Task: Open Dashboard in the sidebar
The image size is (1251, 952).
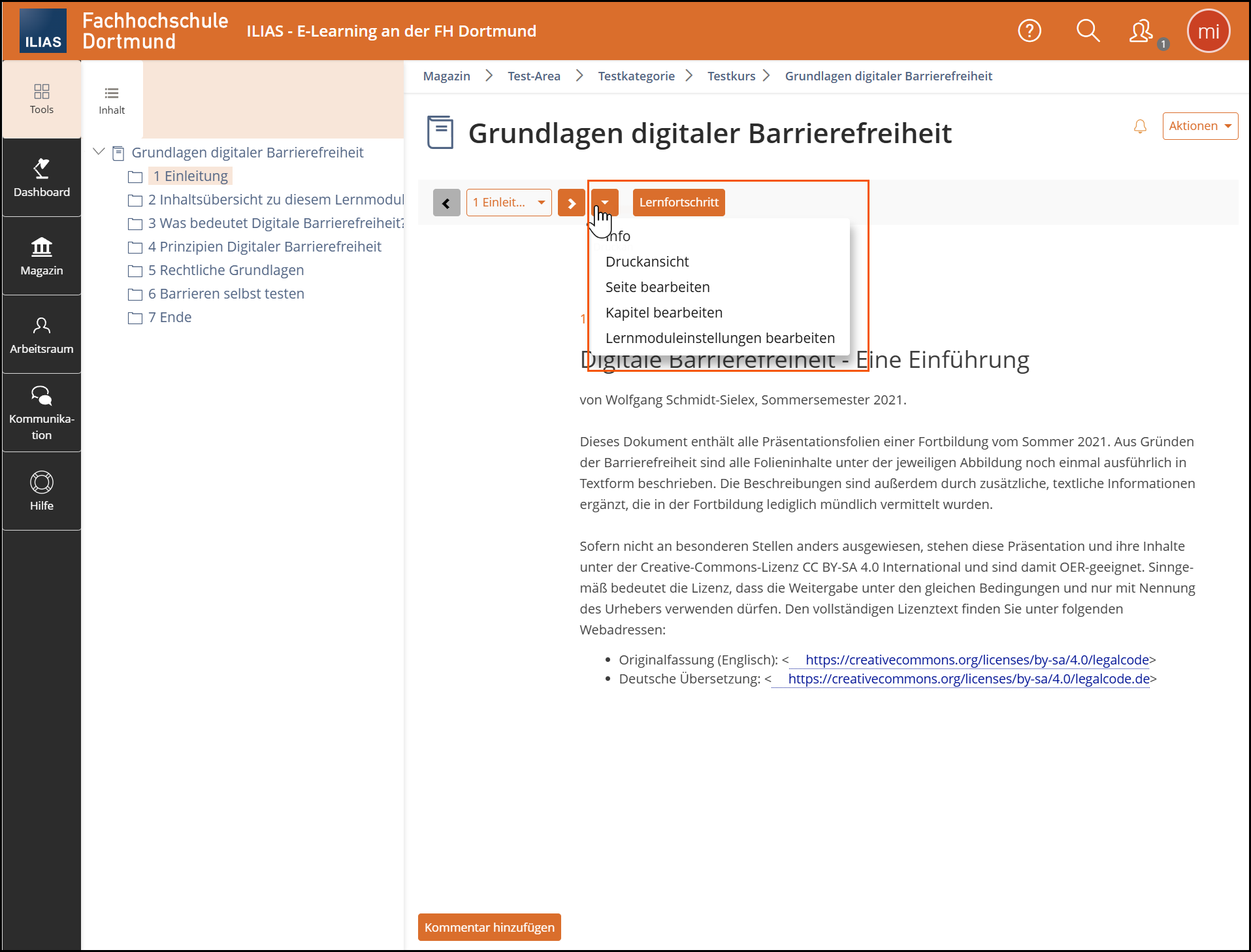Action: pos(42,178)
